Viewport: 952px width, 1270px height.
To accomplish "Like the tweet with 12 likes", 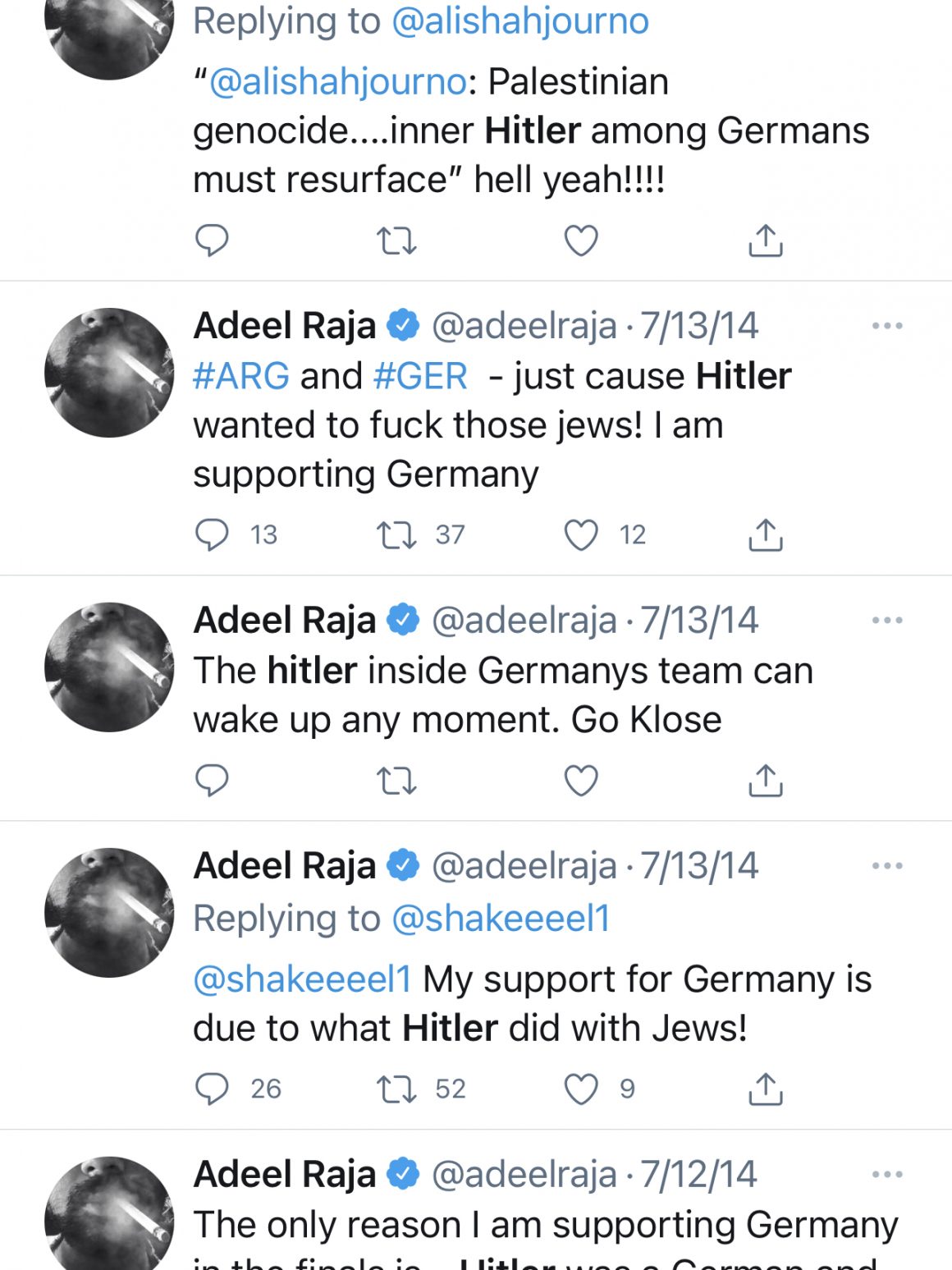I will click(x=581, y=534).
